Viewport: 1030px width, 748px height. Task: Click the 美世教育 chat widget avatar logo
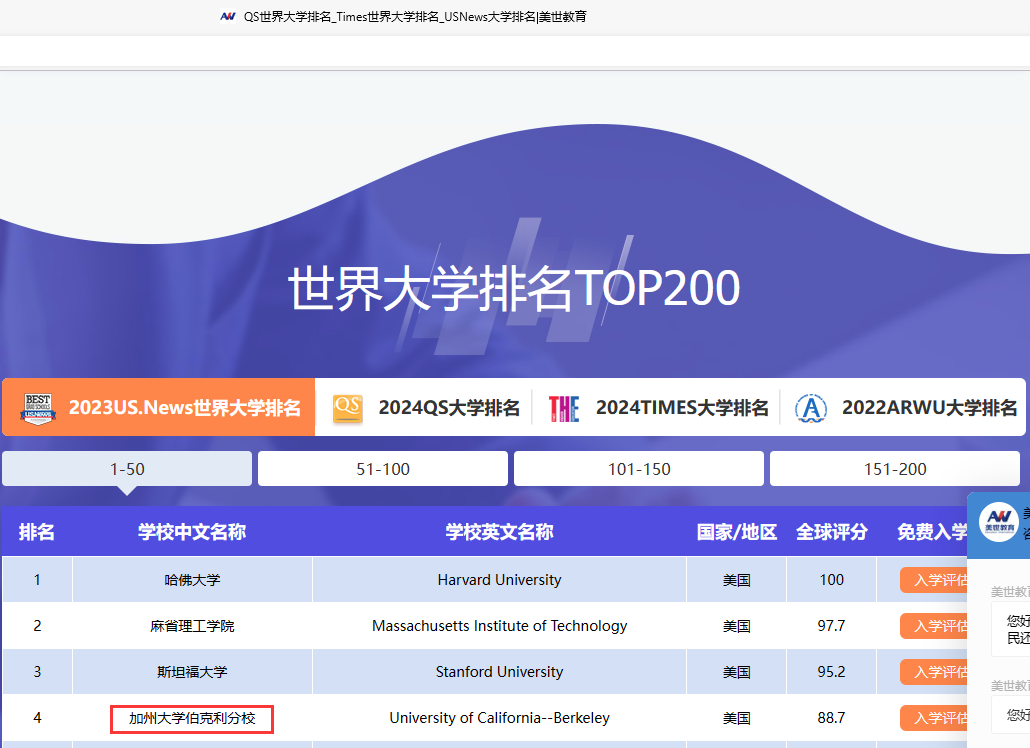[x=998, y=522]
